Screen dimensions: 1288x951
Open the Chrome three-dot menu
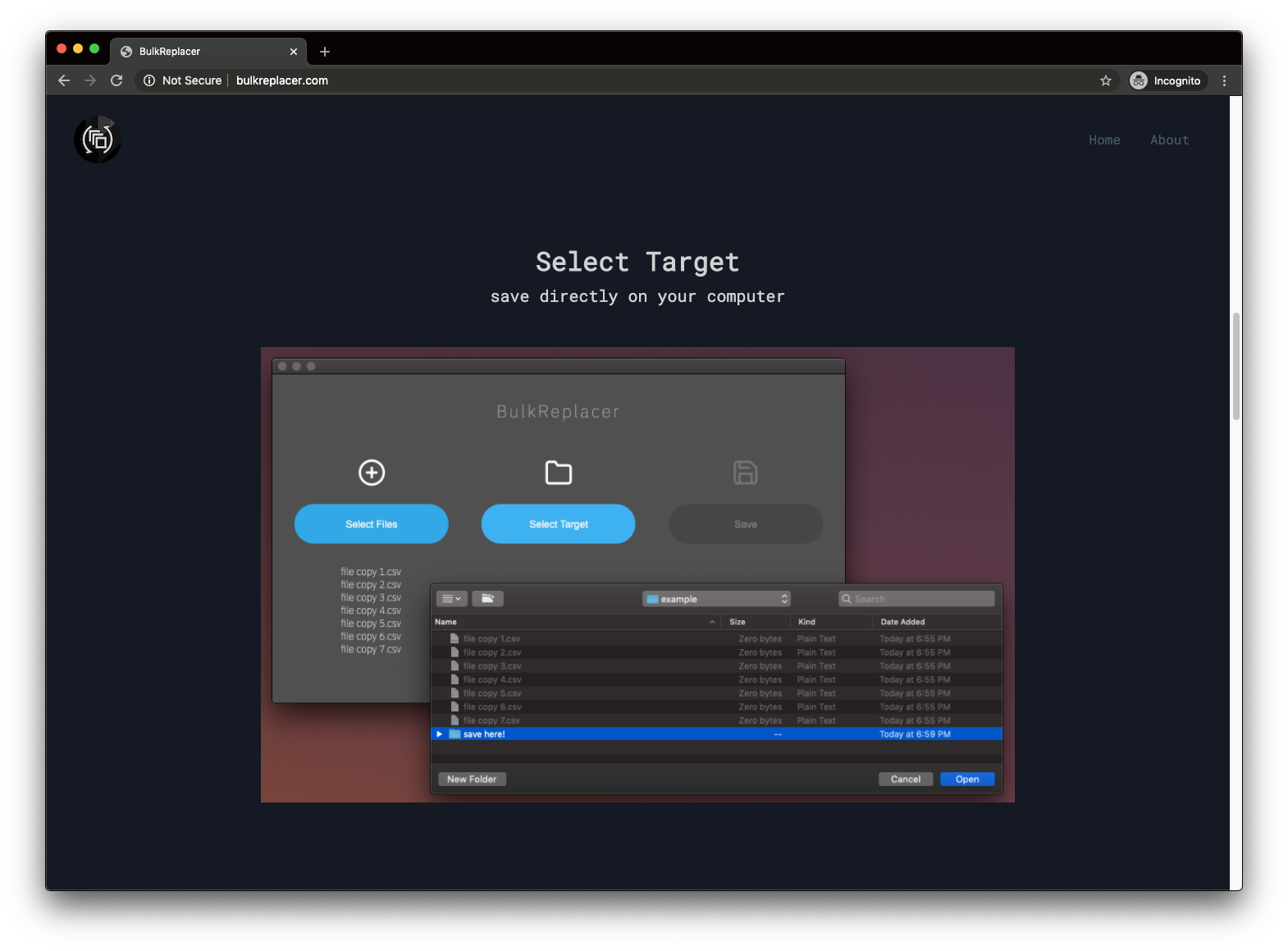[x=1224, y=80]
